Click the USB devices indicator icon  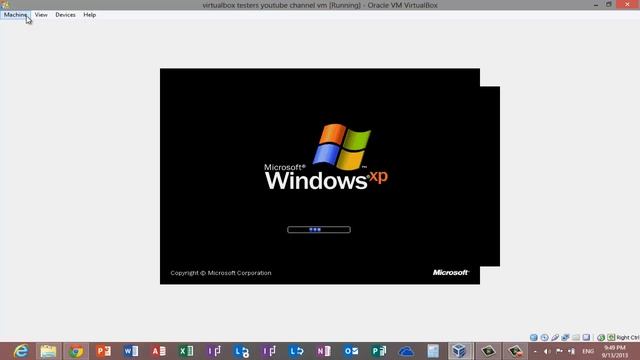[555, 338]
